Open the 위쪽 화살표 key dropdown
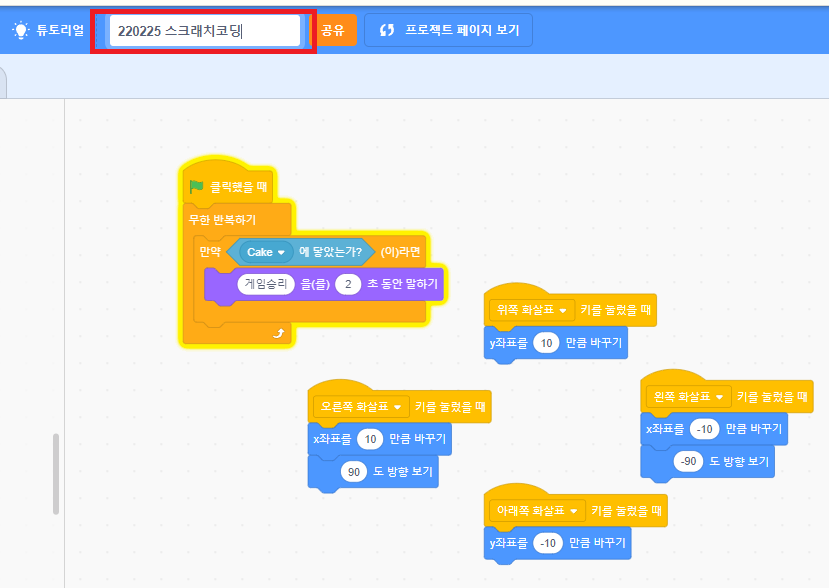 [530, 311]
